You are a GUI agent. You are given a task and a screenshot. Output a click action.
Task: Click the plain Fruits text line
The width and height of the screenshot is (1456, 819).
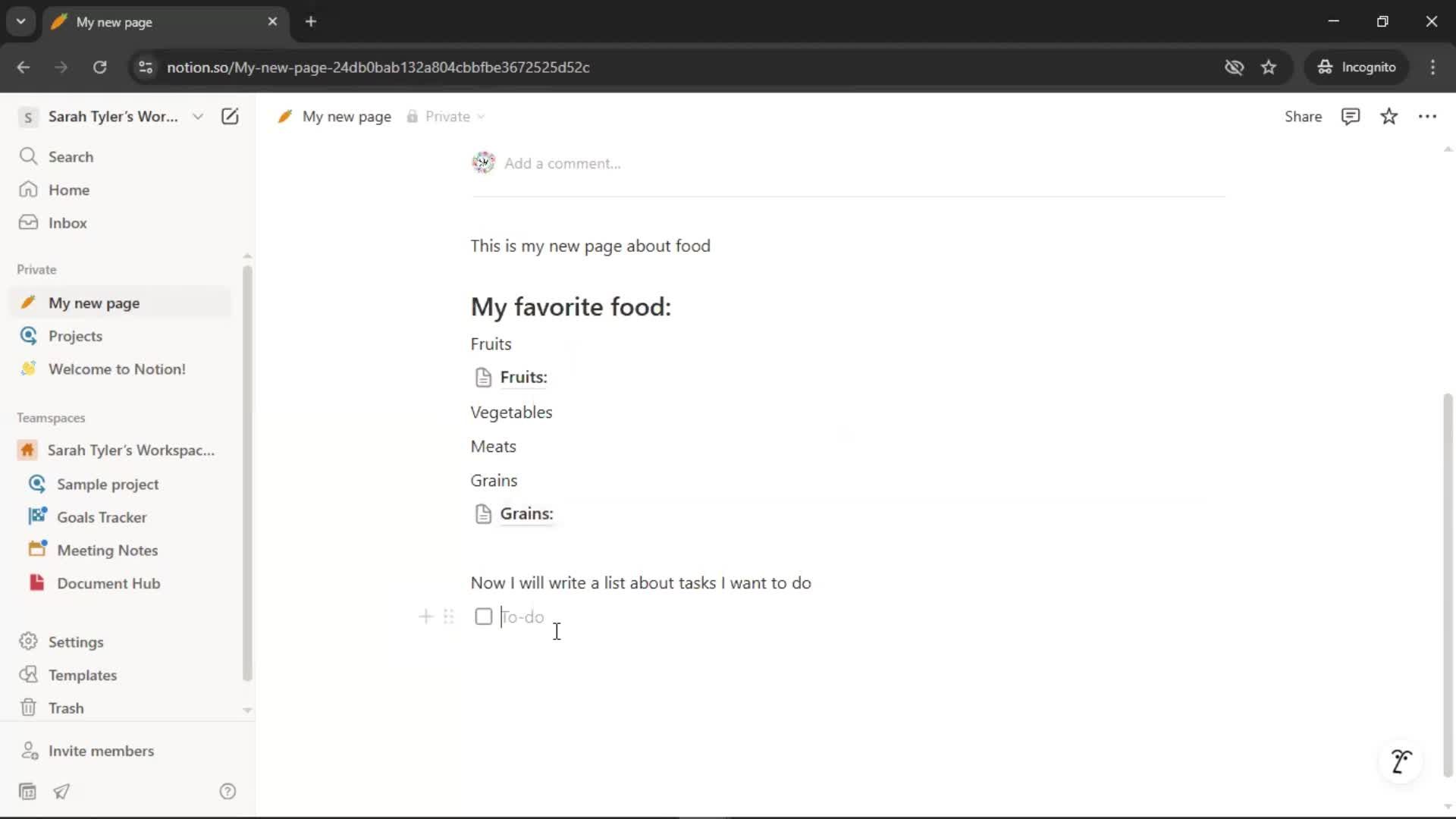click(491, 344)
